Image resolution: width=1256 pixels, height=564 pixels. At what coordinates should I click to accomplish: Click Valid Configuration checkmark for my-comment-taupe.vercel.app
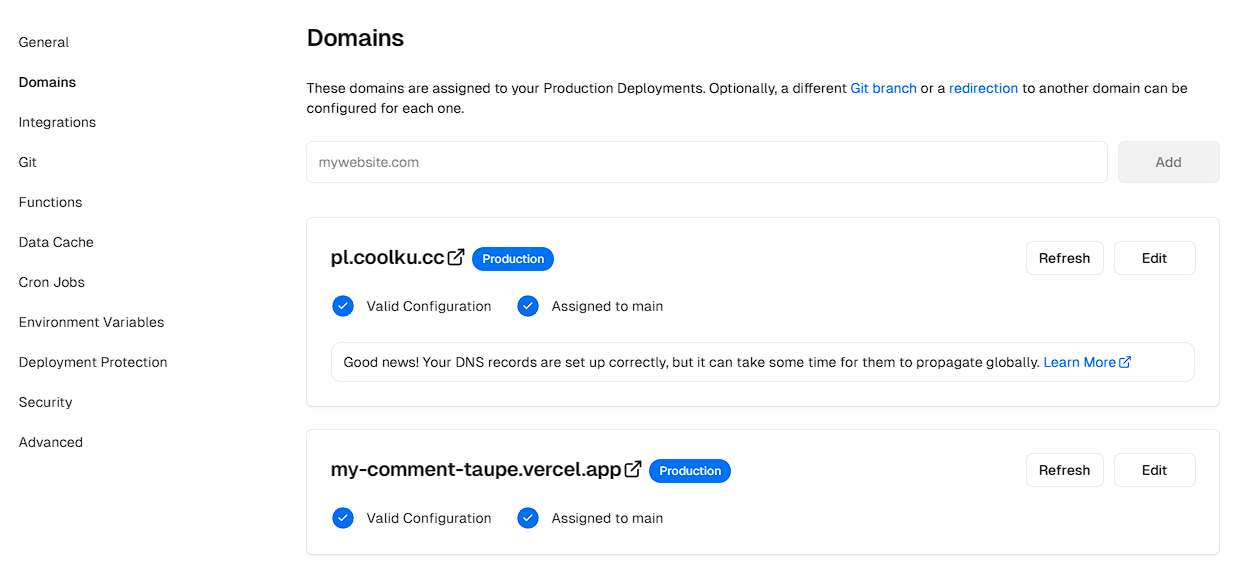[x=343, y=518]
